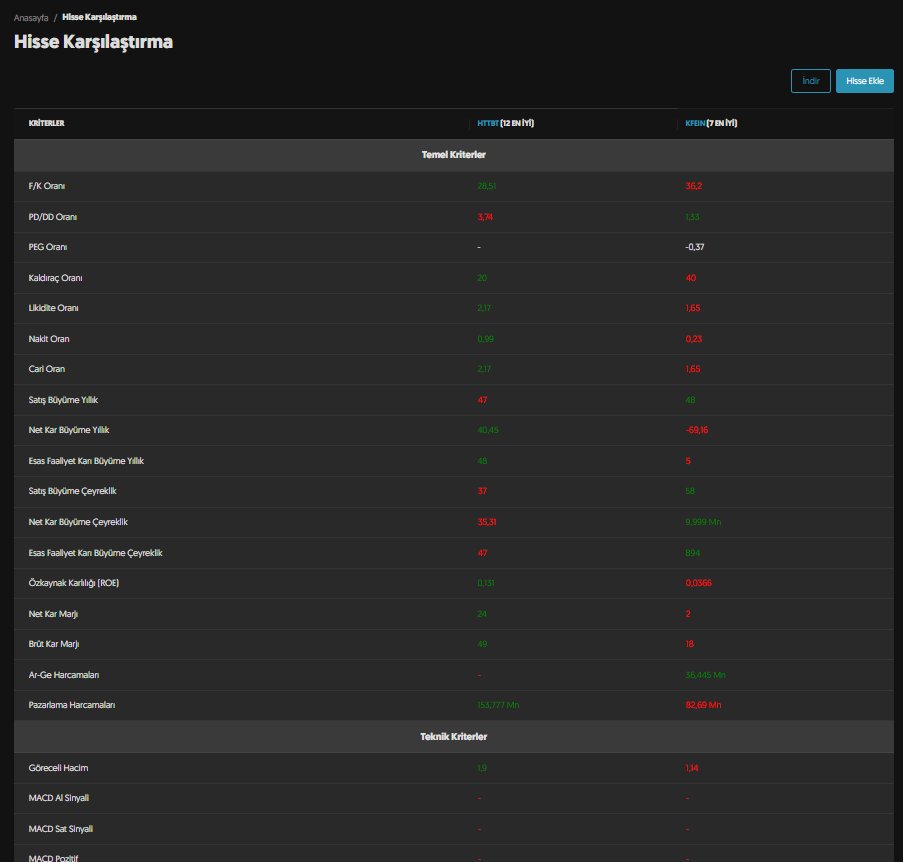Select Esas Faaliyet Karı Büyüme Çeyreklik label

96,553
